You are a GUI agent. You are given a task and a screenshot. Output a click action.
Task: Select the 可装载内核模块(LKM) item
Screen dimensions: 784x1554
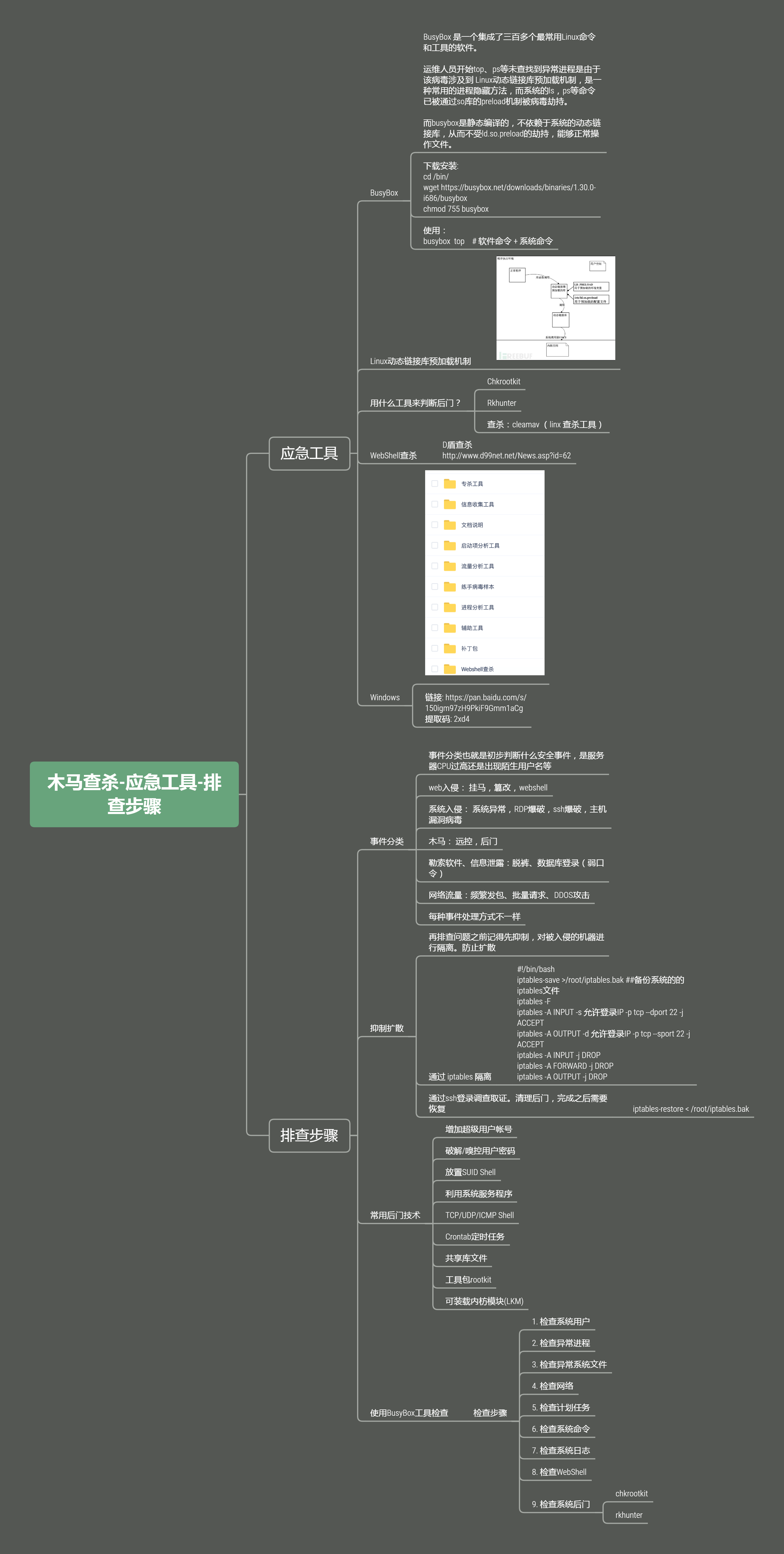click(484, 1301)
